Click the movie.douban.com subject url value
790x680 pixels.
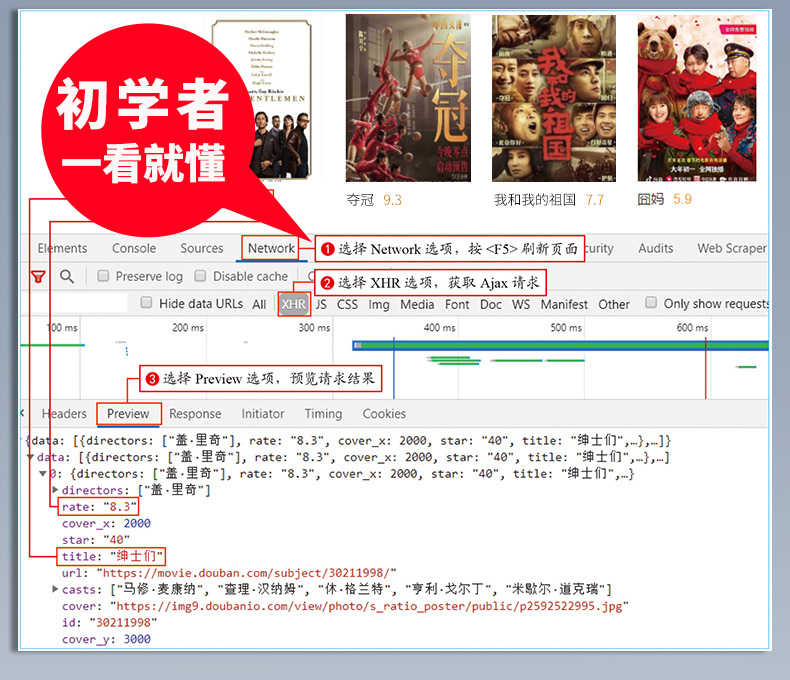[x=246, y=573]
